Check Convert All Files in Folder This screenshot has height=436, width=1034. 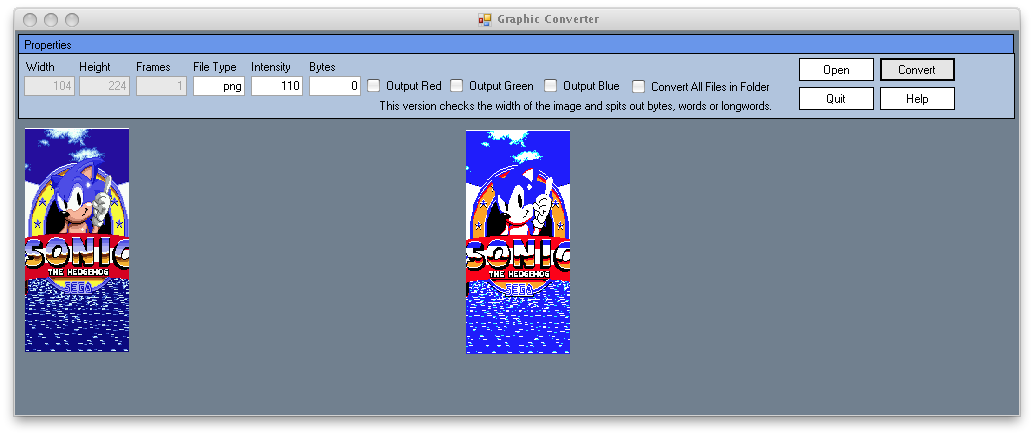pyautogui.click(x=638, y=86)
